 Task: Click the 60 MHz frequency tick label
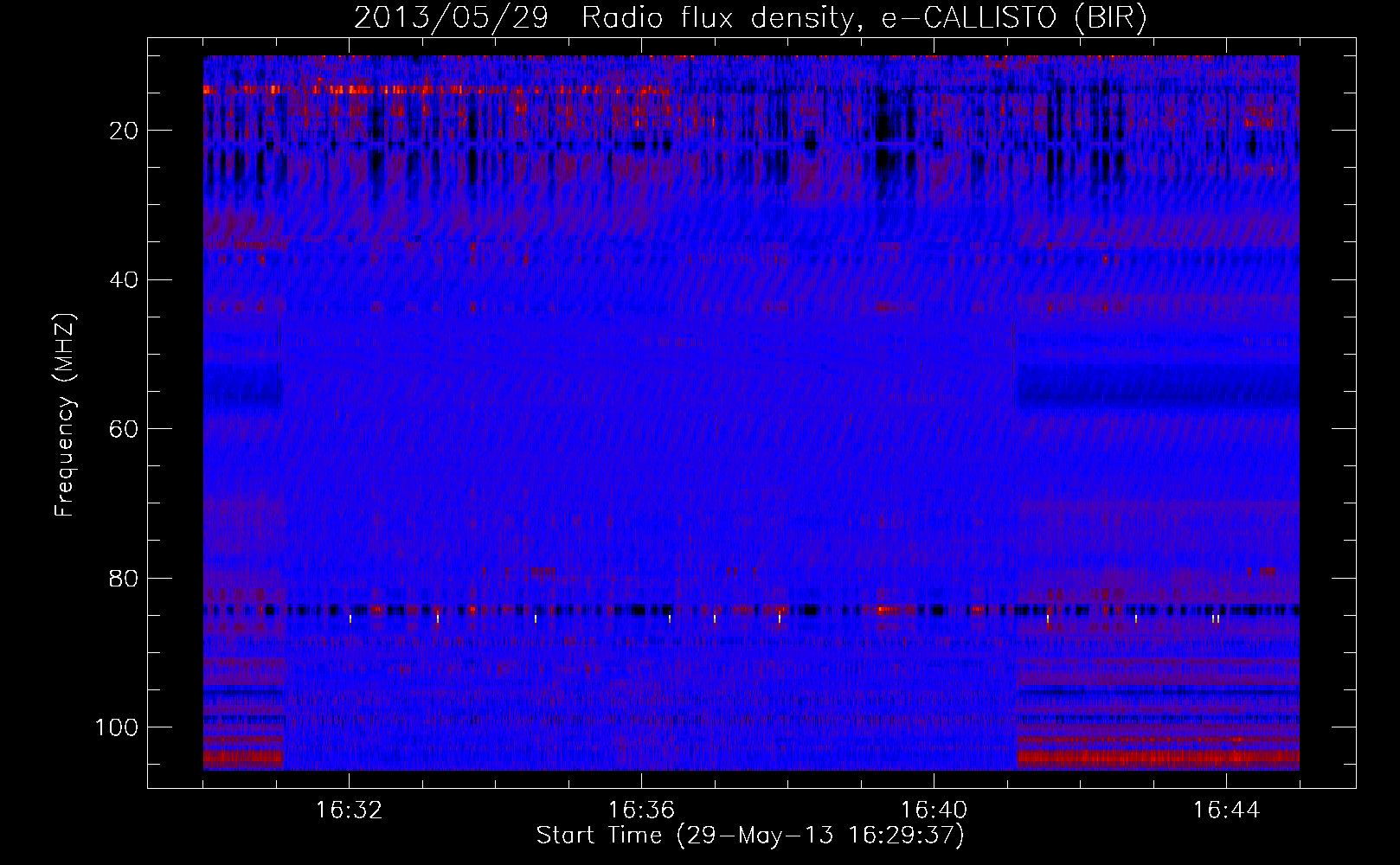124,430
